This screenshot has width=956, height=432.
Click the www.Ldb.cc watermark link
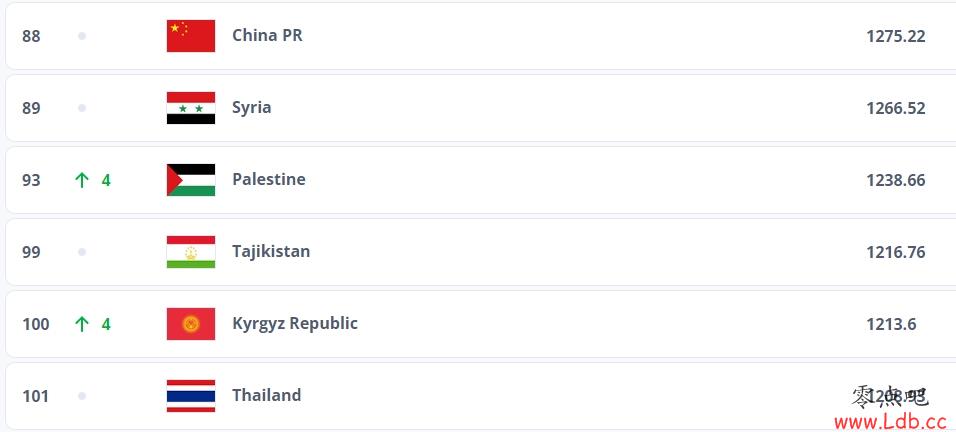point(890,421)
